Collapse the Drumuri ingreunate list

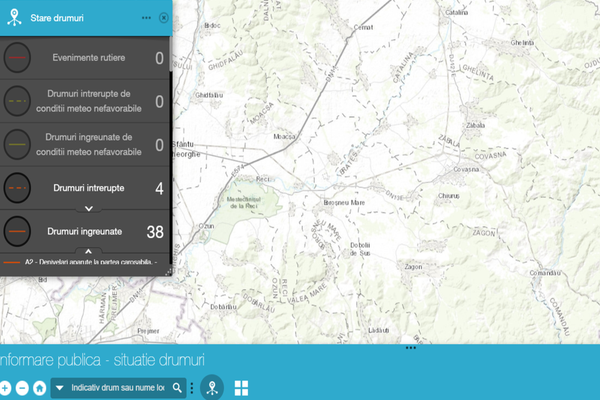coord(88,251)
